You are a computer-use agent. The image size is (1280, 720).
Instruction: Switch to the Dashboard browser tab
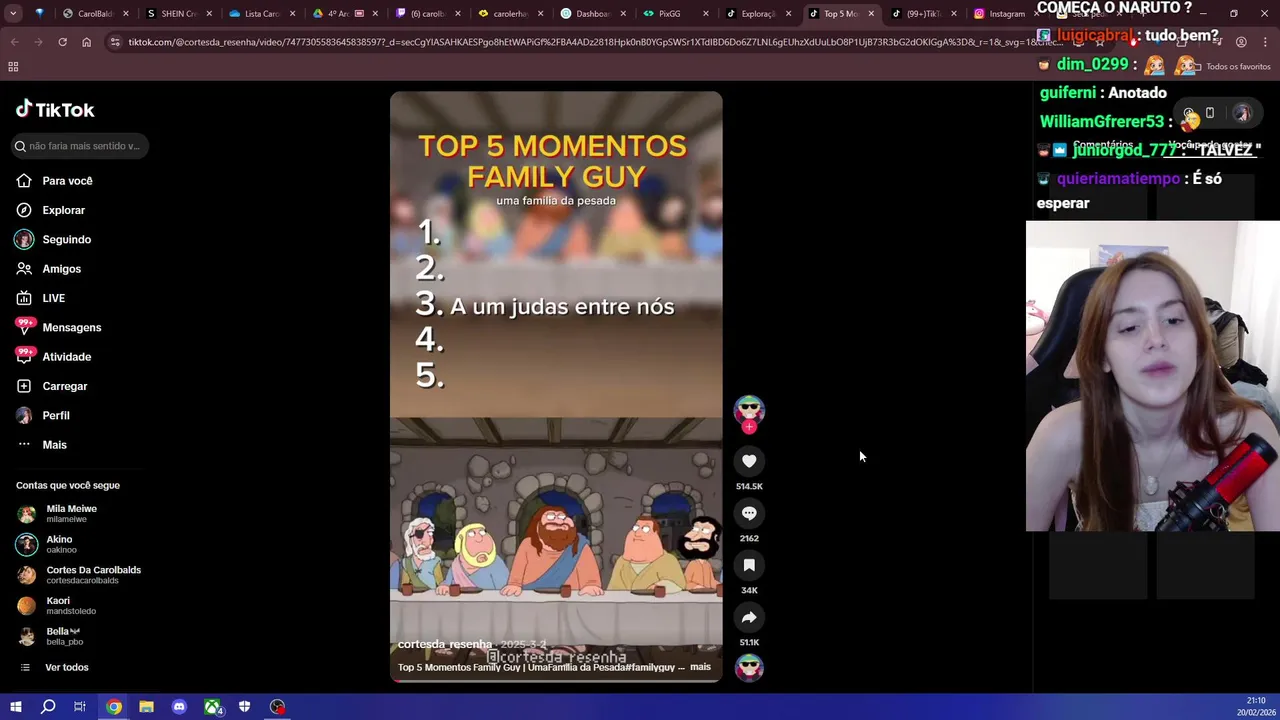coord(592,14)
